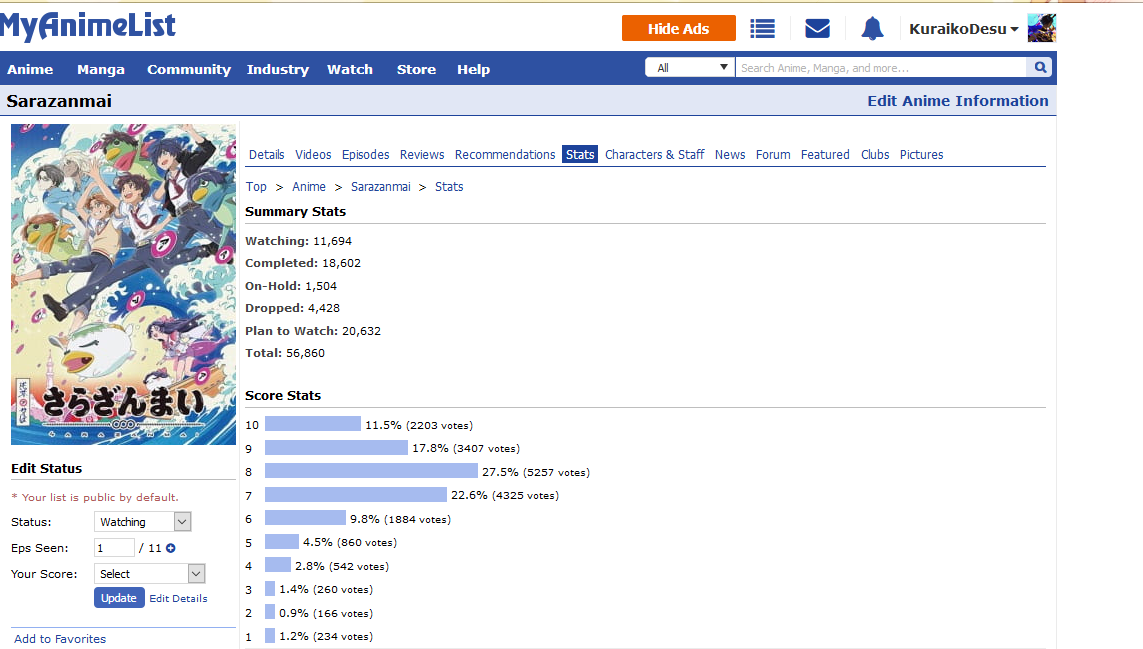The height and width of the screenshot is (649, 1143).
Task: Switch to the Episodes tab
Action: 365,155
